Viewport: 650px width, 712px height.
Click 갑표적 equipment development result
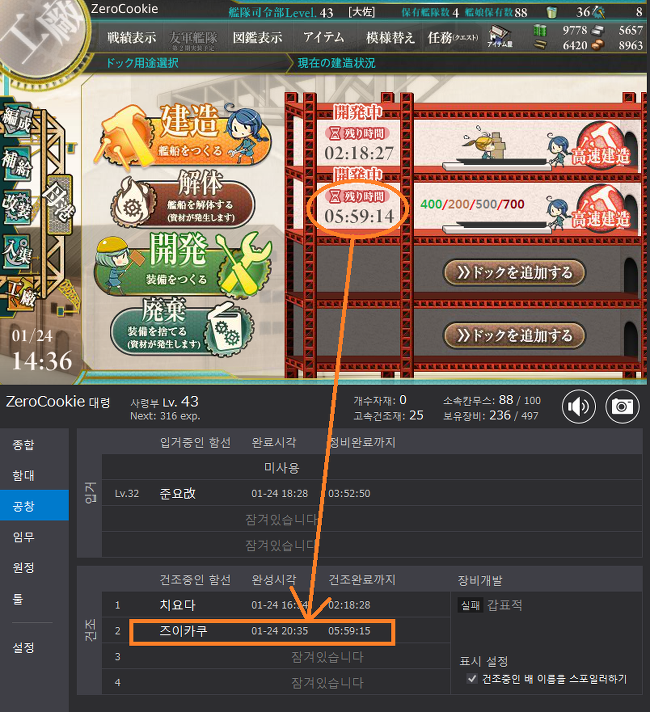pos(504,605)
